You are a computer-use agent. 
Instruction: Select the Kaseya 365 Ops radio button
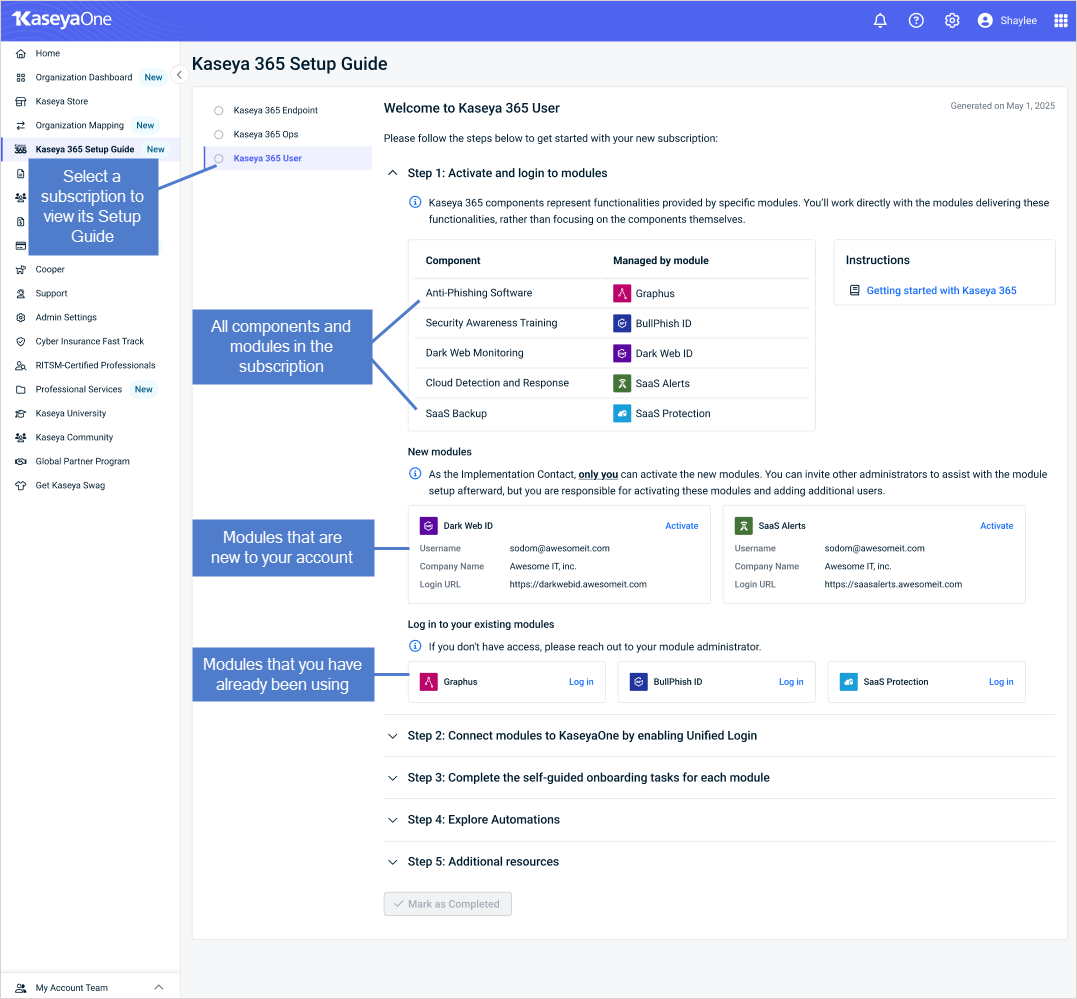pyautogui.click(x=218, y=135)
